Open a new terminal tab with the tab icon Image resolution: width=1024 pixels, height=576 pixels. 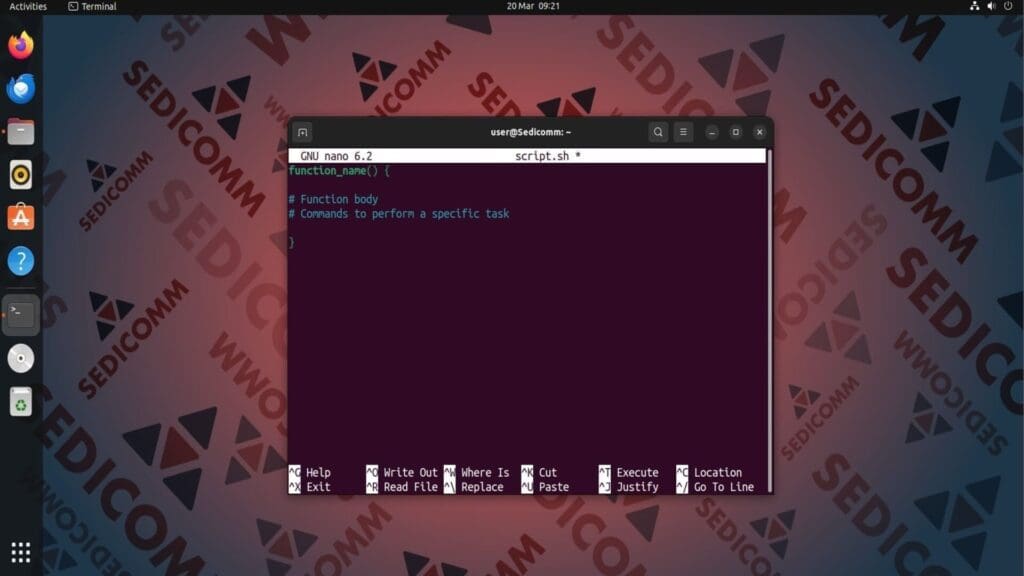(301, 131)
